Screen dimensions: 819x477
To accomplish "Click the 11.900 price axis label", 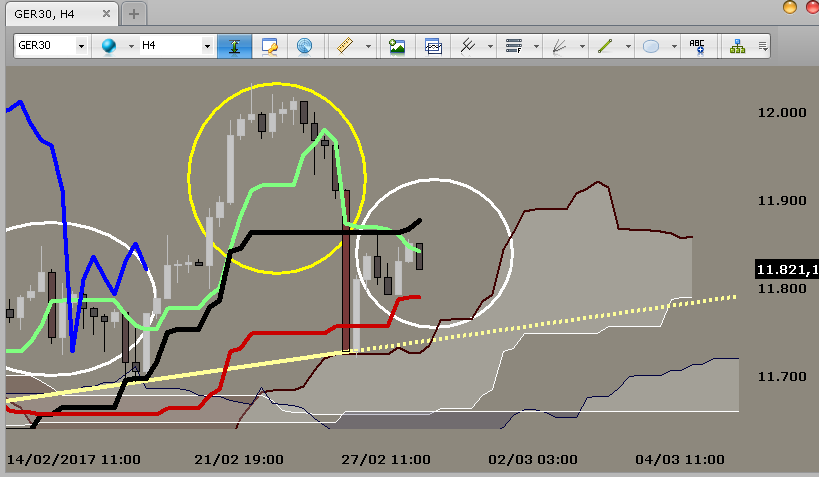I will (782, 200).
